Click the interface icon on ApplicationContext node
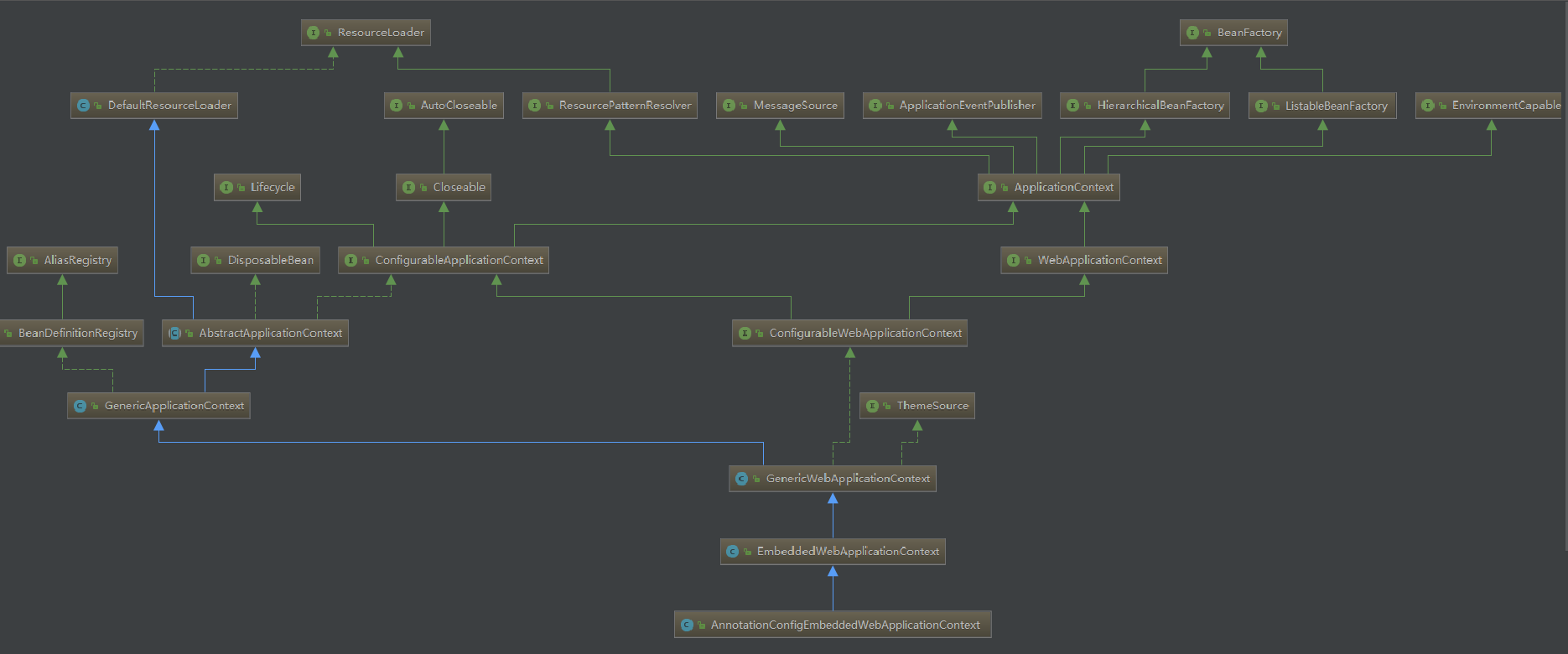The width and height of the screenshot is (1568, 654). coord(990,188)
